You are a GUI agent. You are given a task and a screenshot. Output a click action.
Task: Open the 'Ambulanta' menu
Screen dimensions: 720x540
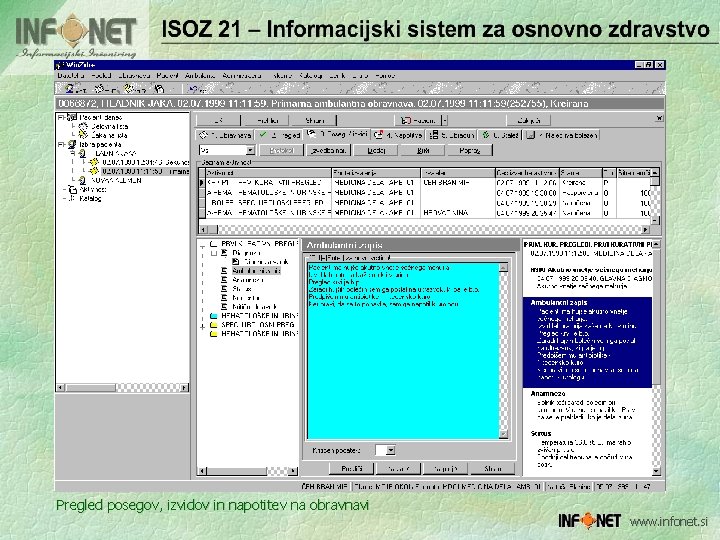click(x=200, y=75)
